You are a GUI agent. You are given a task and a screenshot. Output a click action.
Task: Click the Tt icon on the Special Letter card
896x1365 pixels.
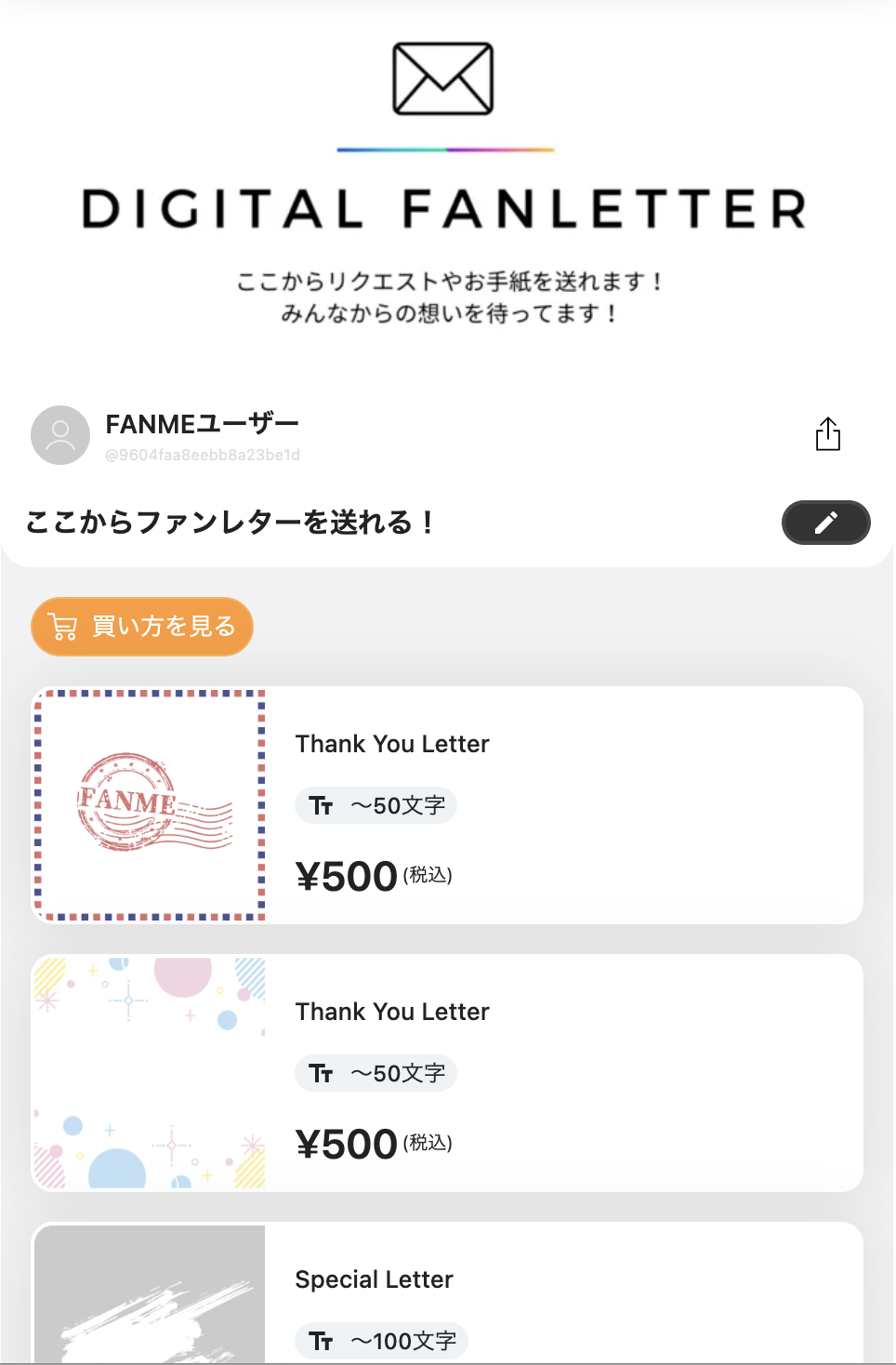322,1341
